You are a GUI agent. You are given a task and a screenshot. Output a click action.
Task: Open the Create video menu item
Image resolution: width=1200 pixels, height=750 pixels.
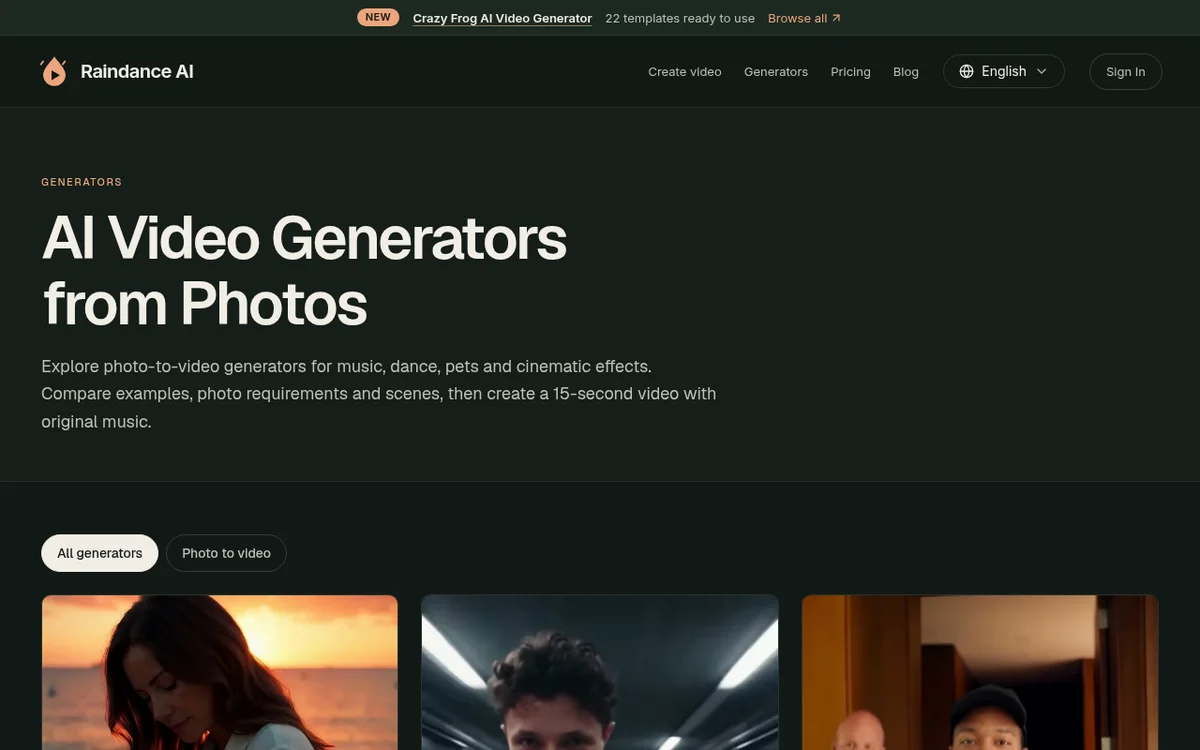tap(685, 72)
